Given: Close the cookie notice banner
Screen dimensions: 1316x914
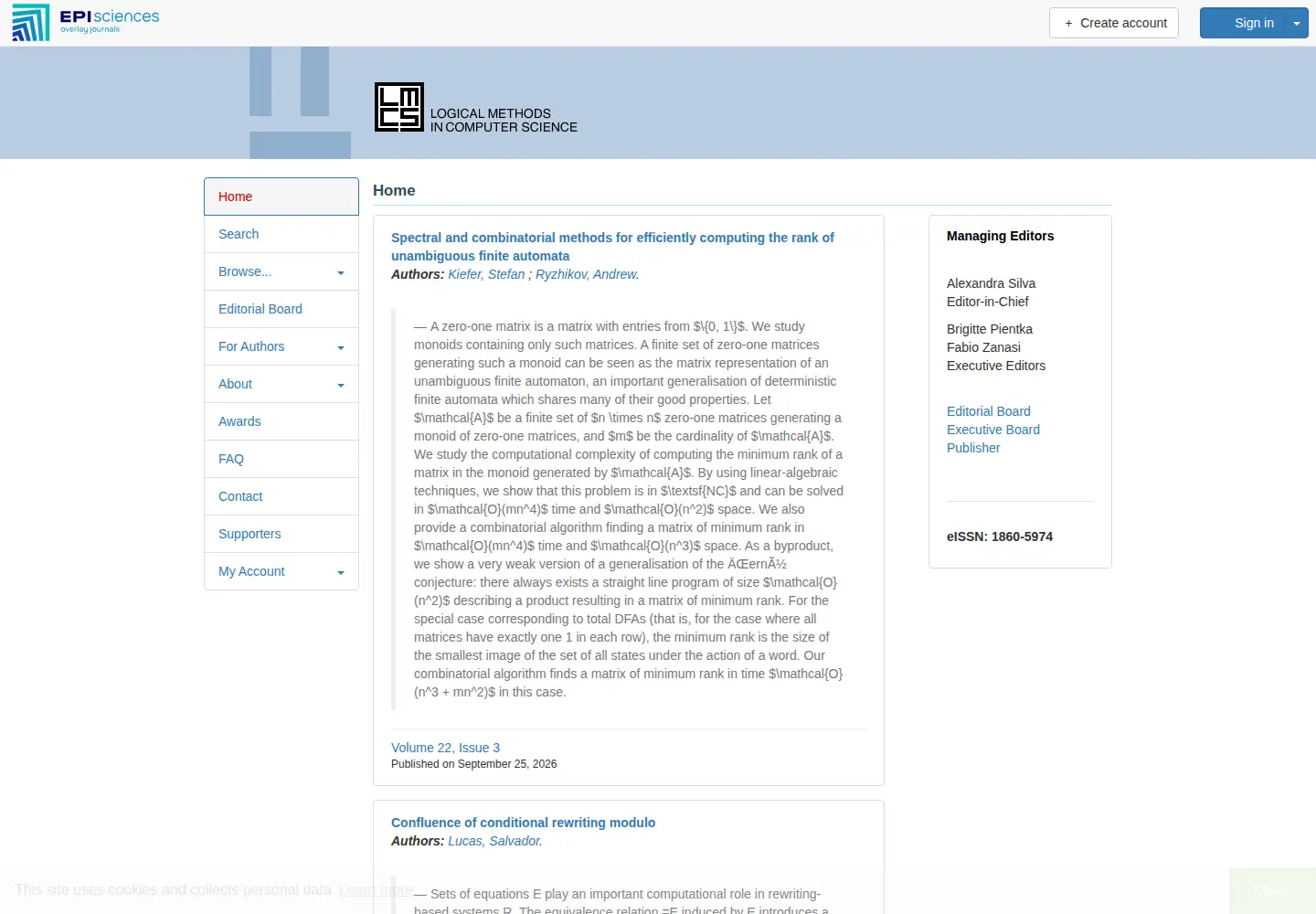Looking at the screenshot, I should [1272, 891].
